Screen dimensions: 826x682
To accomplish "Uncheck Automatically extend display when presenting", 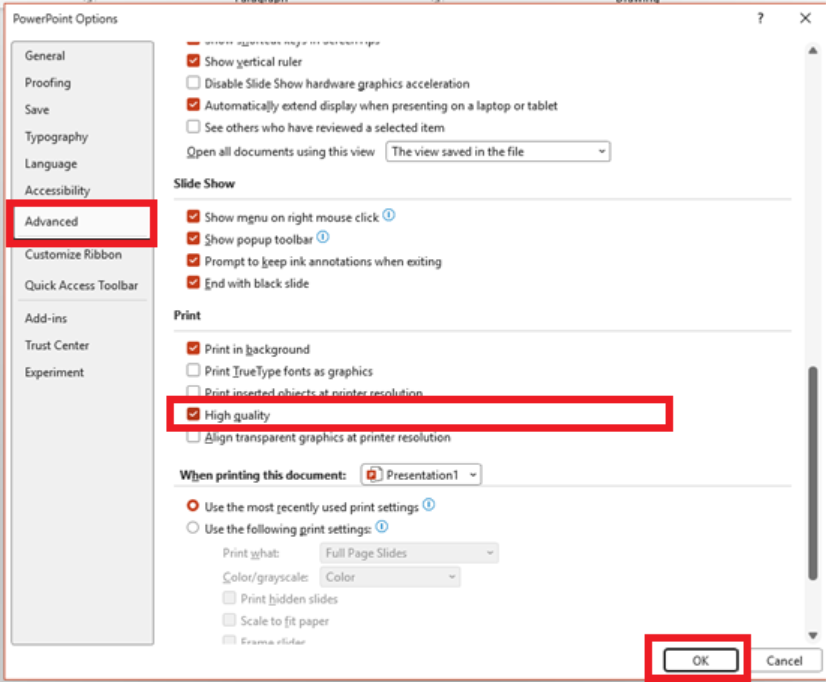I will 193,105.
